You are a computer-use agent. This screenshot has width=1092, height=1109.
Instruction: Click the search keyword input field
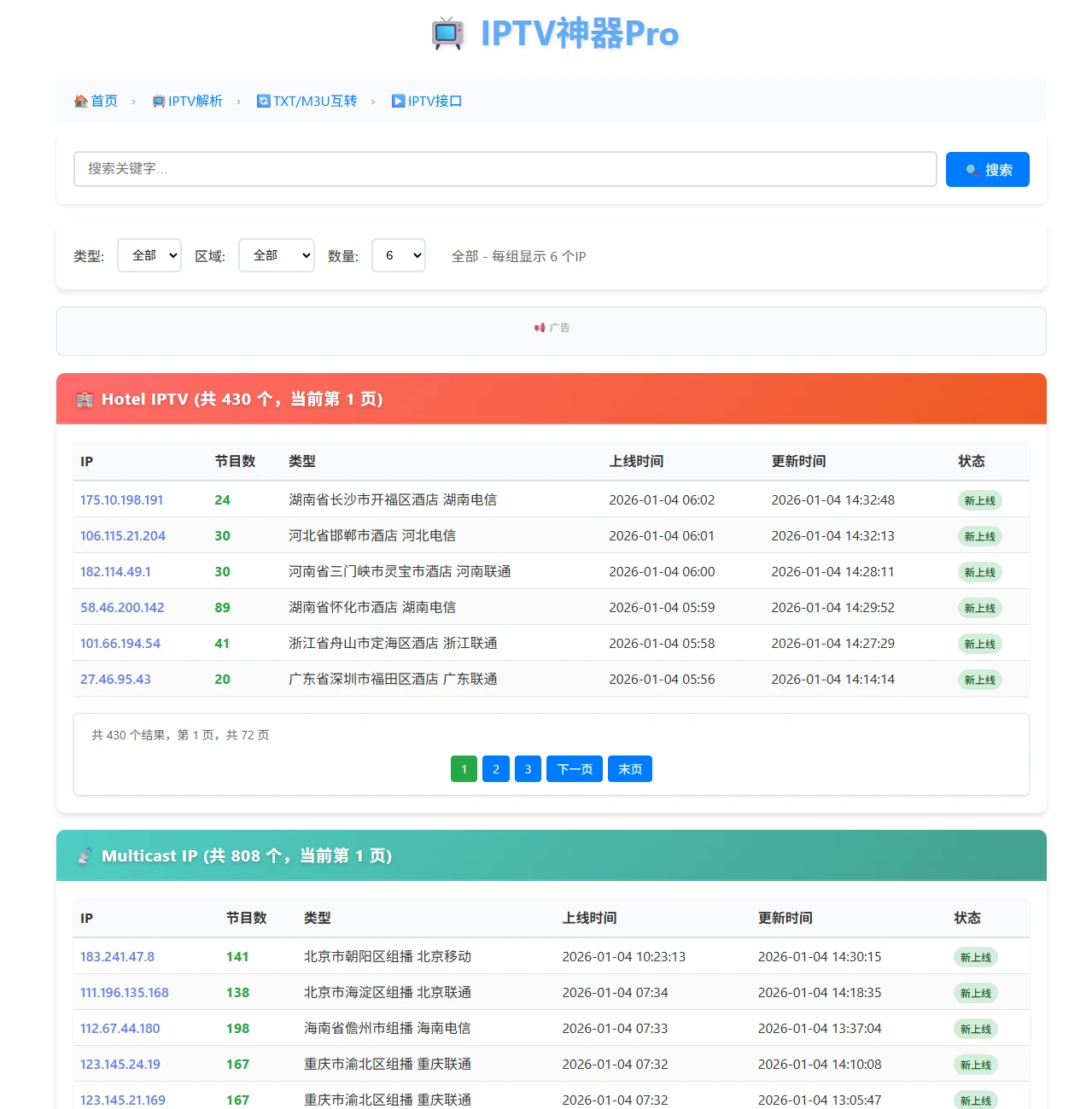point(505,169)
